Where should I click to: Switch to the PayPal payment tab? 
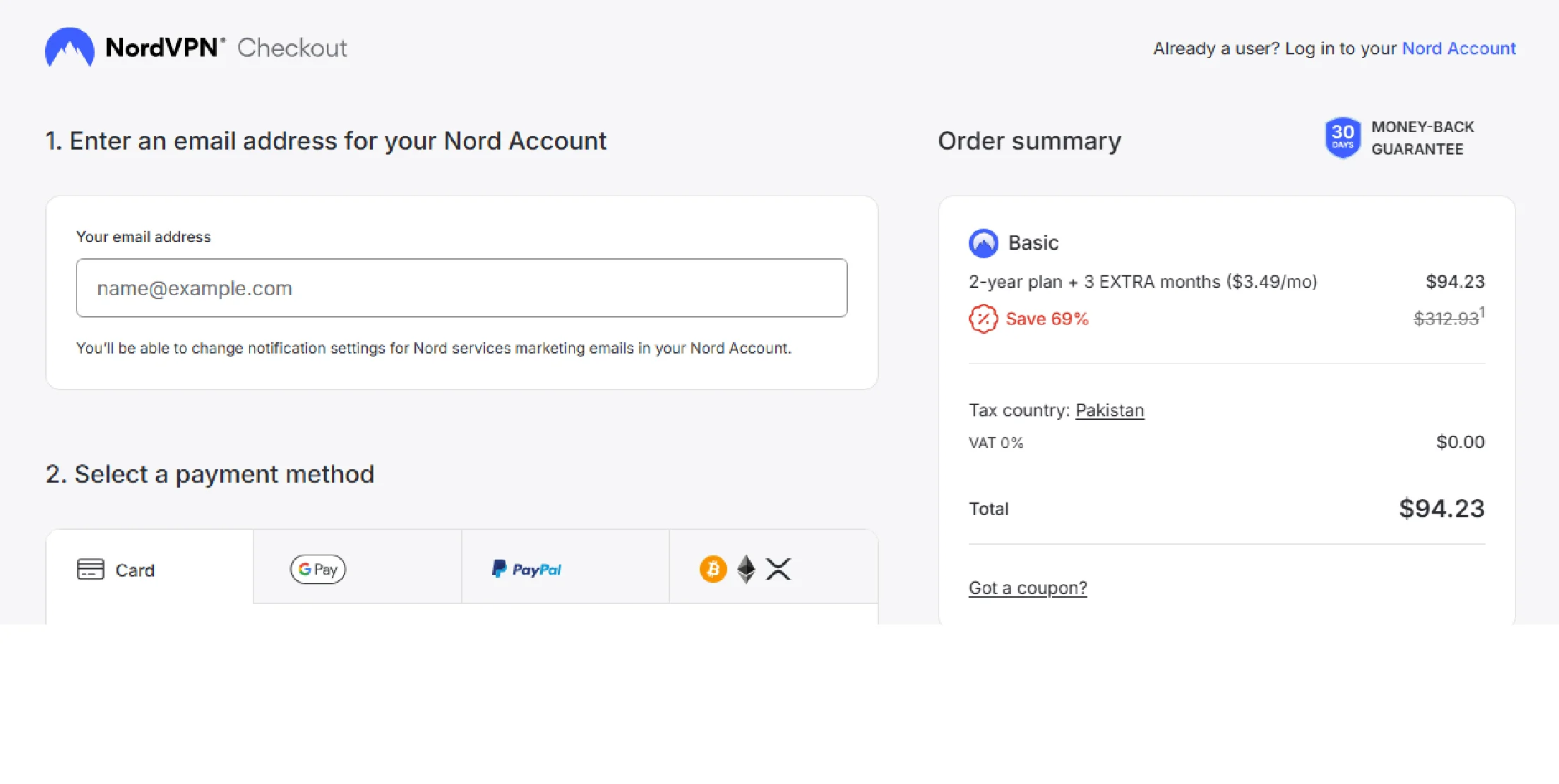pos(565,567)
